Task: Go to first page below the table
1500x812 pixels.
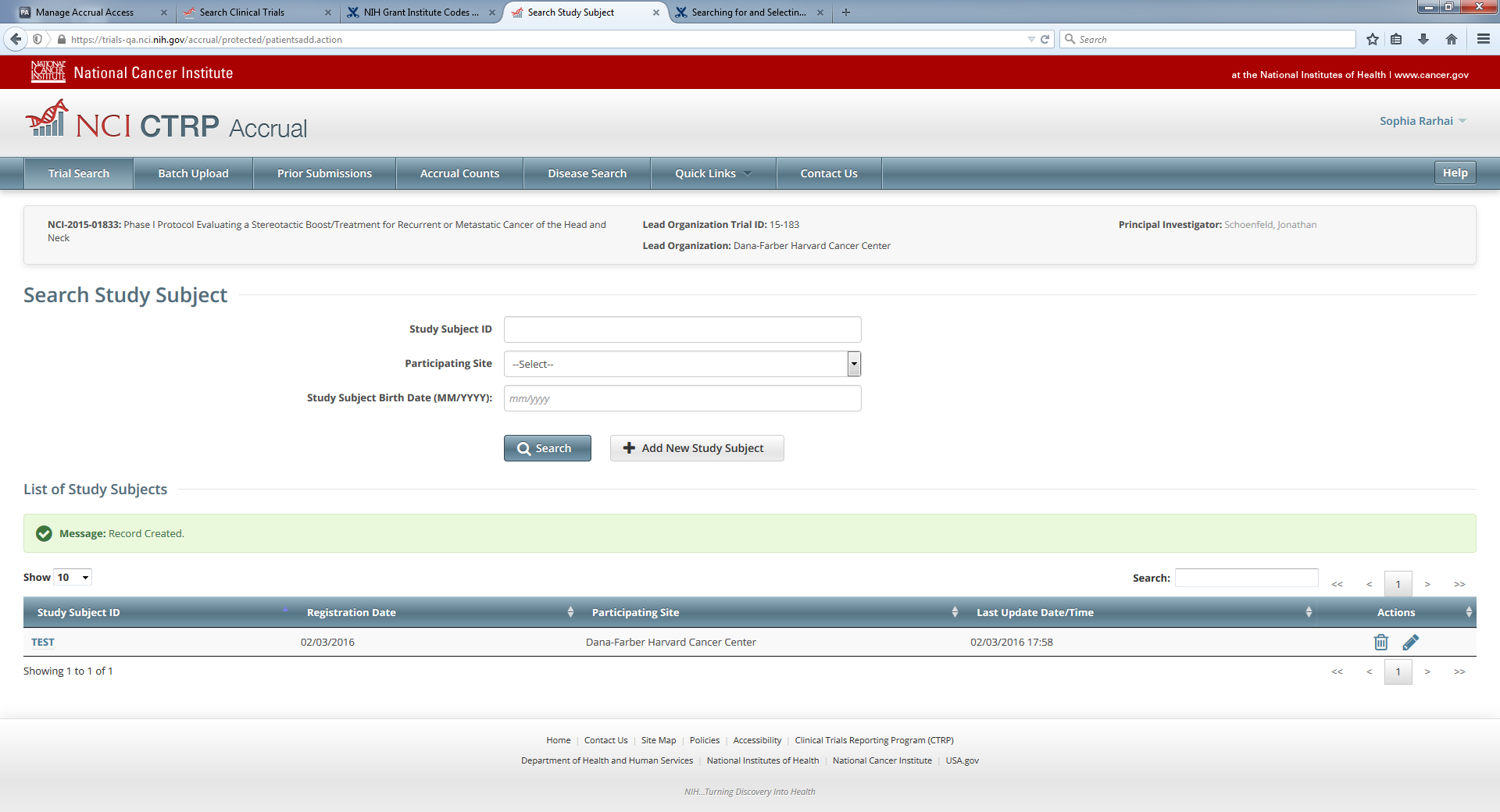Action: 1337,671
